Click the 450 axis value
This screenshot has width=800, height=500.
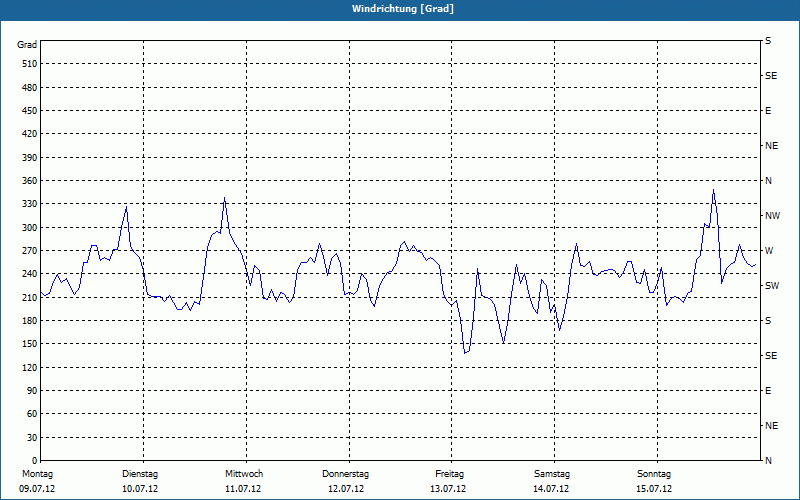[x=30, y=111]
